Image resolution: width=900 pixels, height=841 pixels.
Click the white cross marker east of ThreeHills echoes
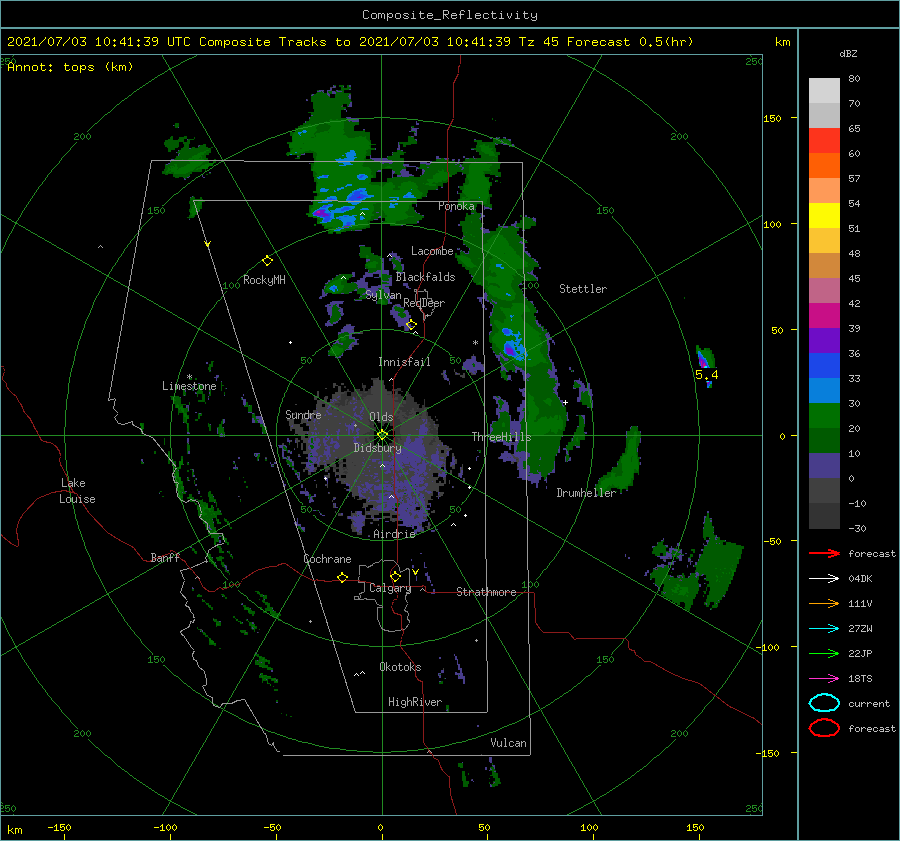565,402
